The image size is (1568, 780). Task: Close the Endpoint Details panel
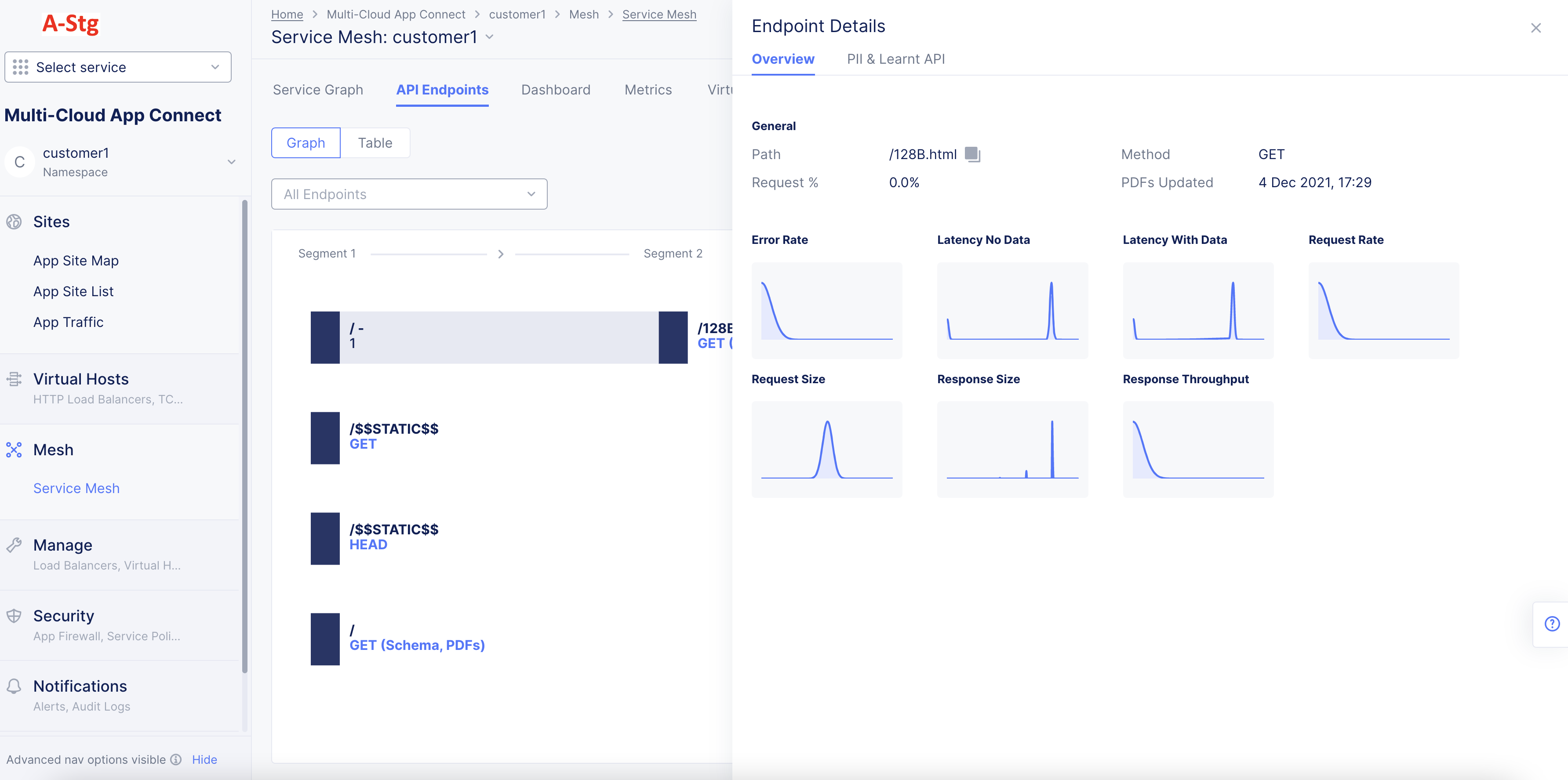coord(1536,28)
